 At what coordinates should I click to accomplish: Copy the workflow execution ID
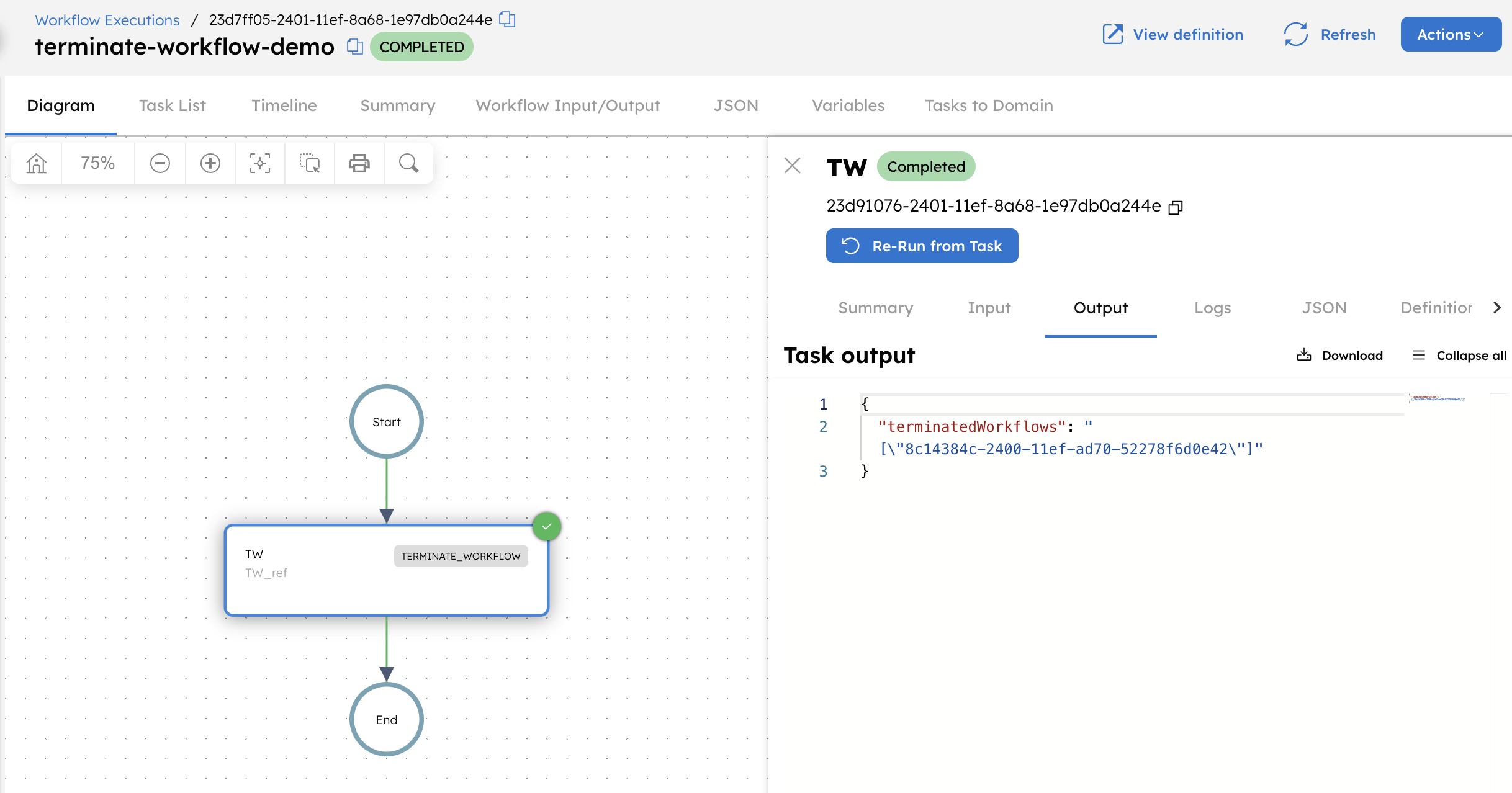tap(508, 19)
